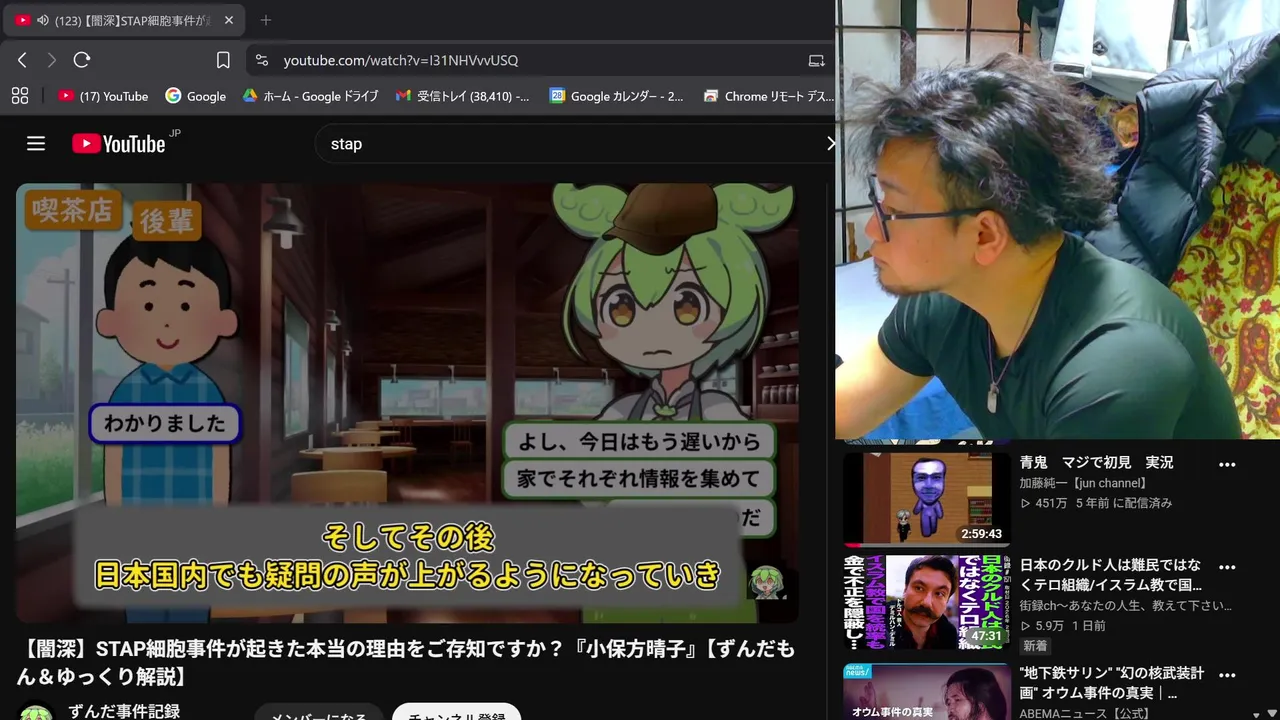The width and height of the screenshot is (1280, 720).
Task: Open 日本のクルド人は難民ではなくテロ組織 title
Action: (1111, 575)
